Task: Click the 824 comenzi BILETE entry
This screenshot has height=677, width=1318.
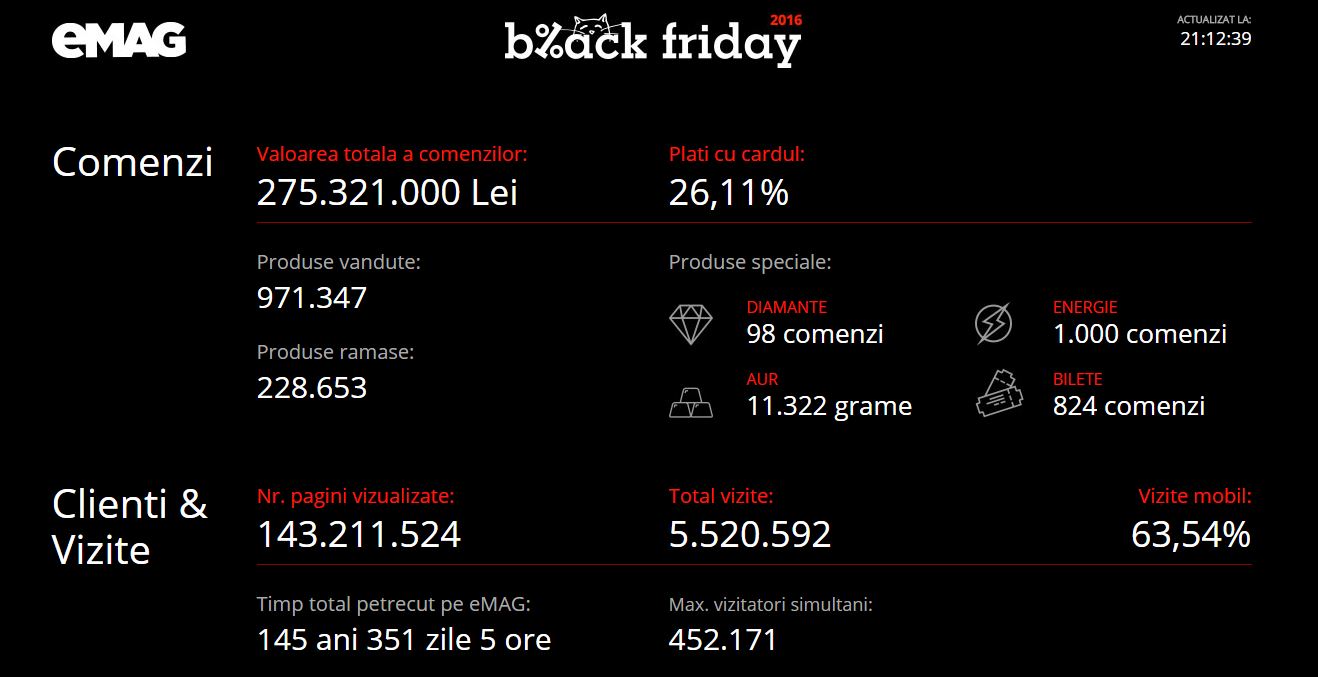Action: pyautogui.click(x=1128, y=406)
